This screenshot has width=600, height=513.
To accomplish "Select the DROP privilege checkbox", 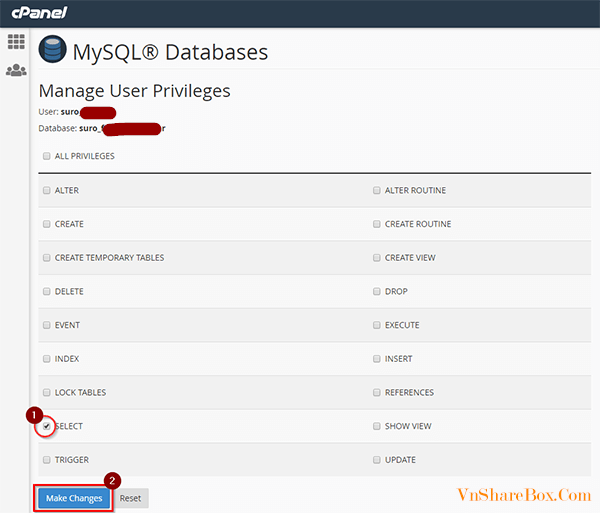I will [x=377, y=292].
